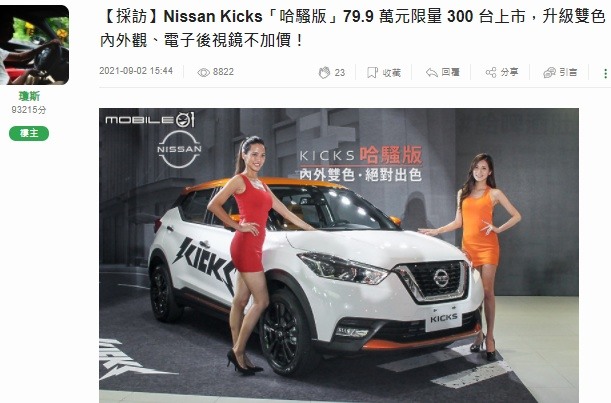The height and width of the screenshot is (403, 611).
Task: Open the green three-dot more options menu
Action: pyautogui.click(x=605, y=73)
